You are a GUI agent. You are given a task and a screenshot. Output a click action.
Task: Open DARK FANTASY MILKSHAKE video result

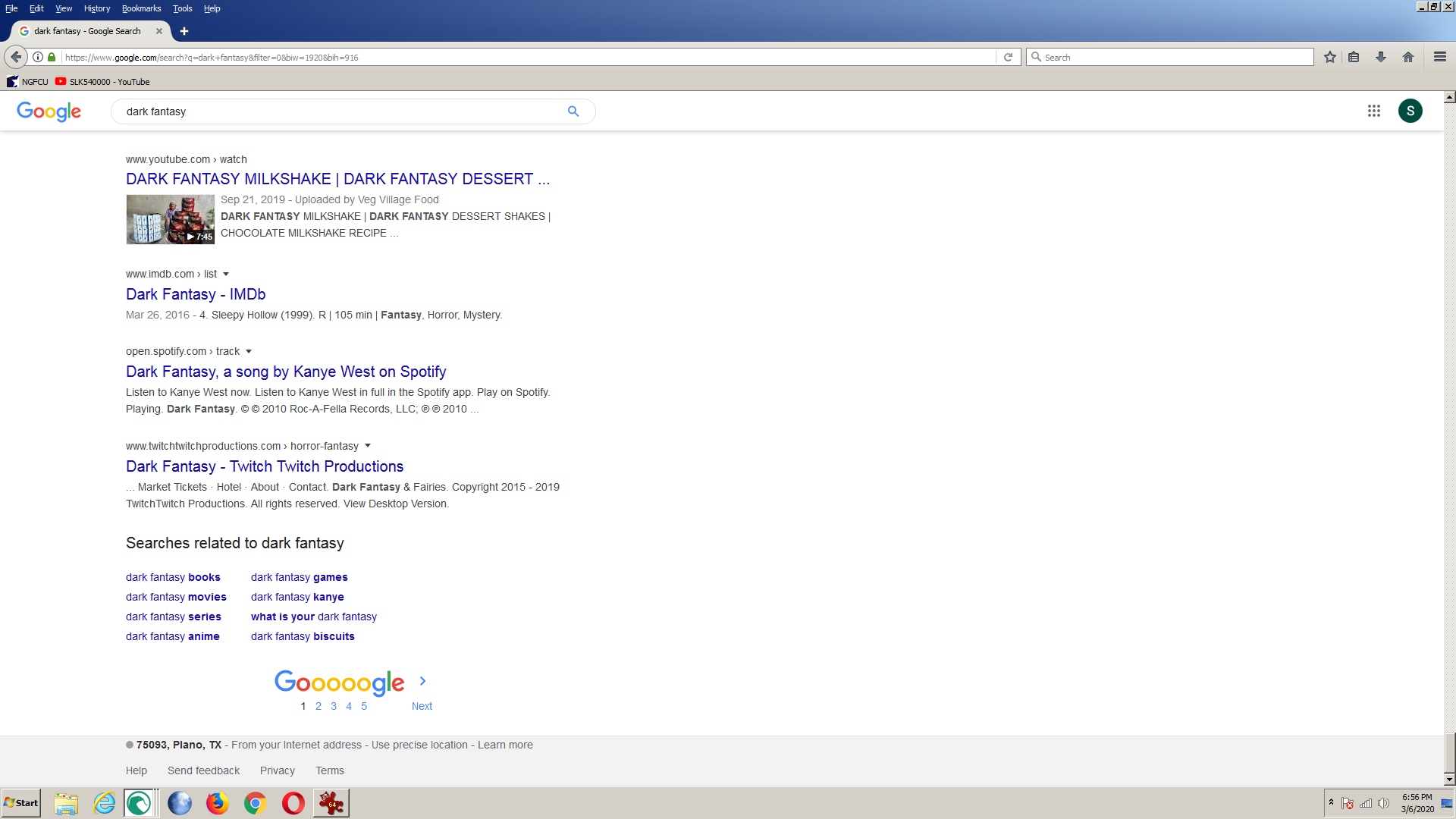point(337,179)
